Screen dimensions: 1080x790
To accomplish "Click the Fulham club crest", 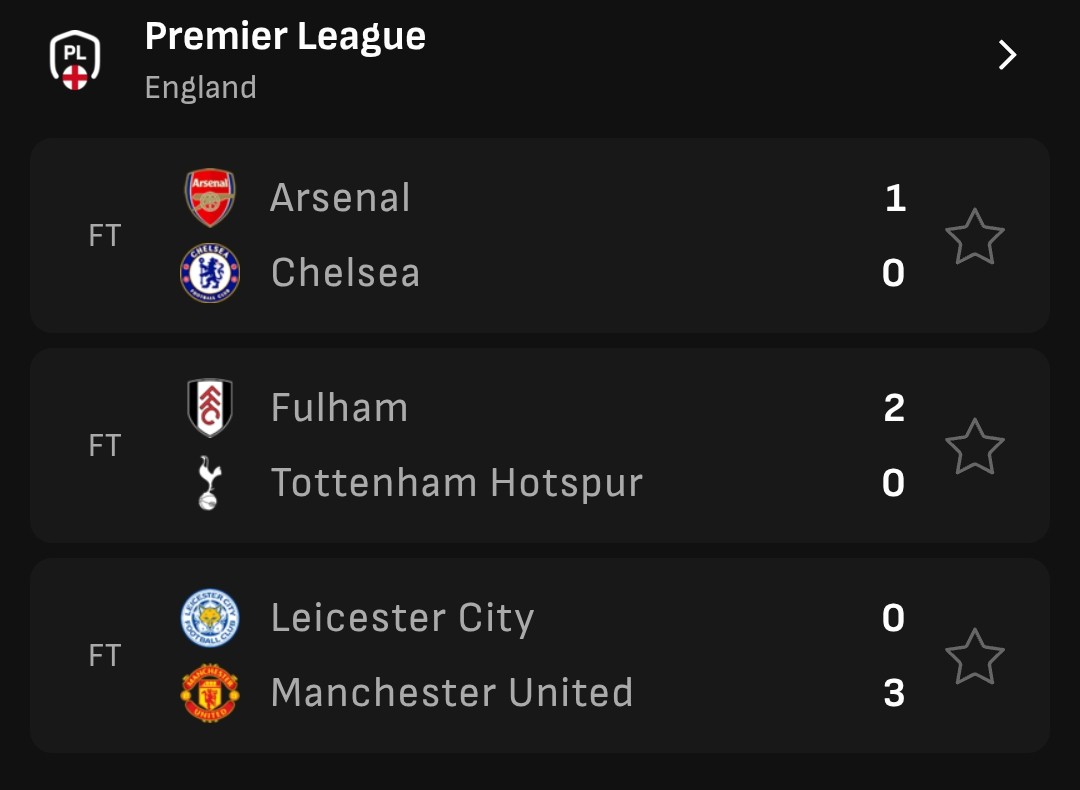I will click(210, 408).
